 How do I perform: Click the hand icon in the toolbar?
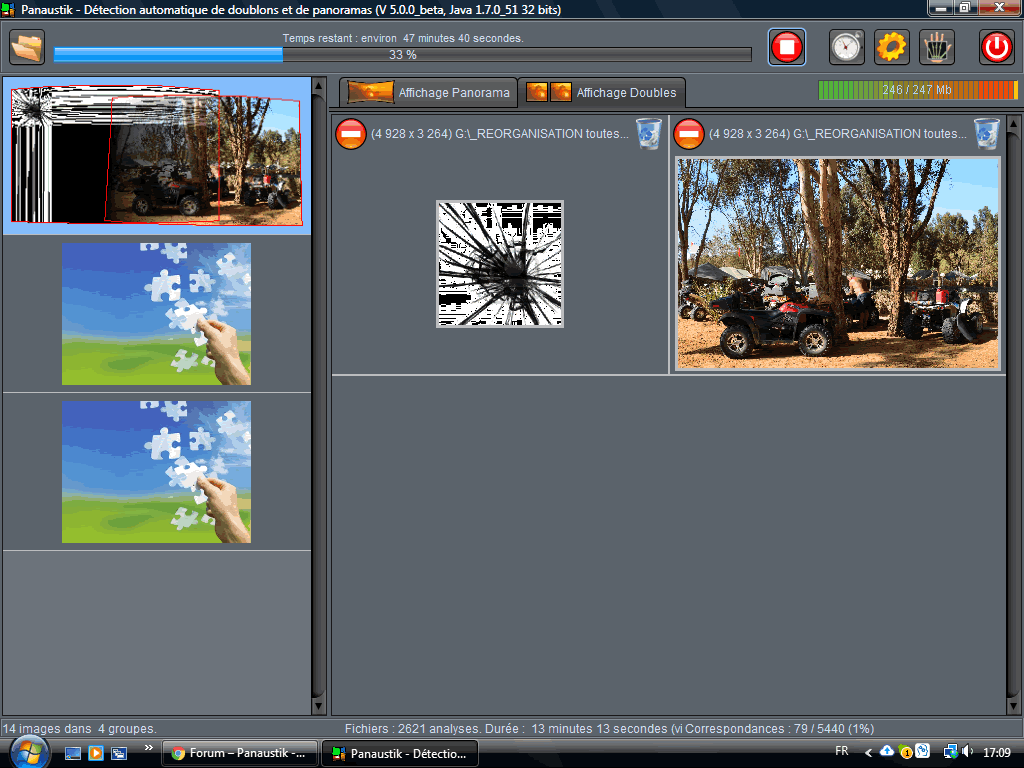click(x=937, y=47)
